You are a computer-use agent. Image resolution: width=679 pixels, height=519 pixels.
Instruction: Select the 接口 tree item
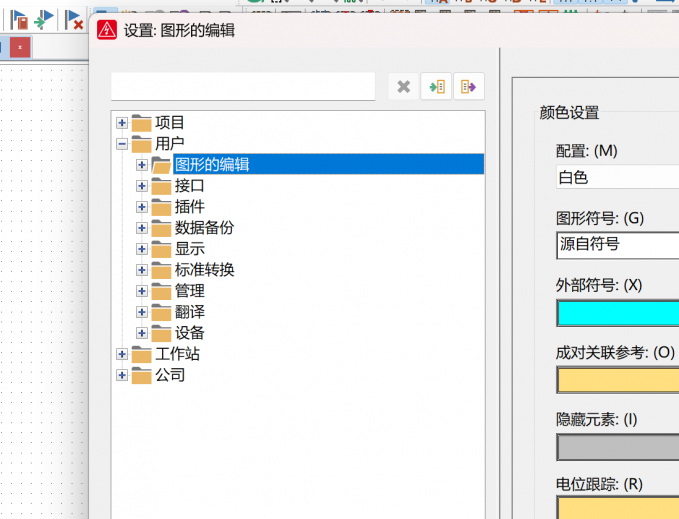pyautogui.click(x=190, y=186)
